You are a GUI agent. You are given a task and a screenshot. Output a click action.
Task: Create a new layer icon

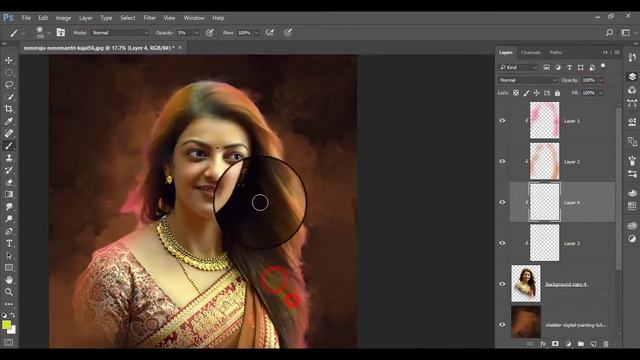click(593, 344)
